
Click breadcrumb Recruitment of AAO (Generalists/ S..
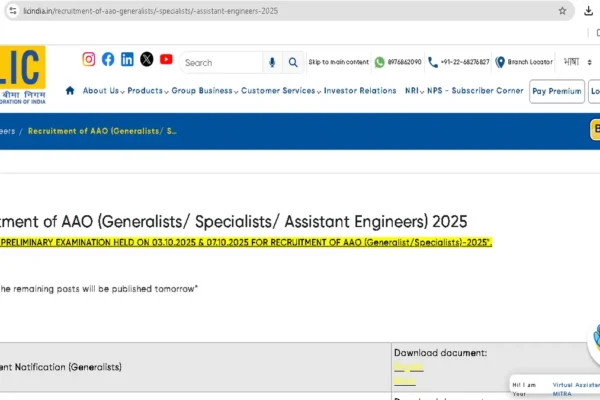pyautogui.click(x=102, y=131)
